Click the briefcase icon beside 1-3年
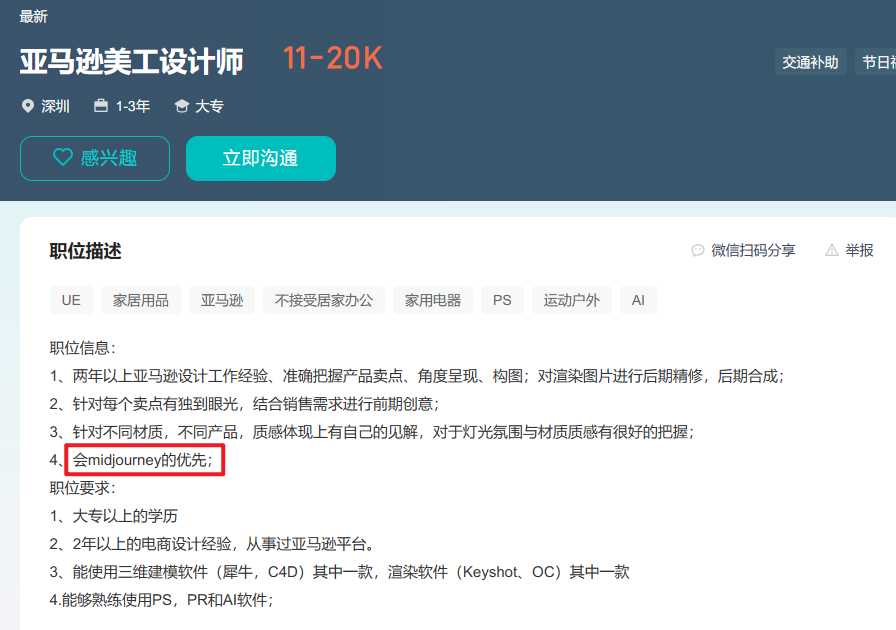Viewport: 896px width, 630px height. 101,105
